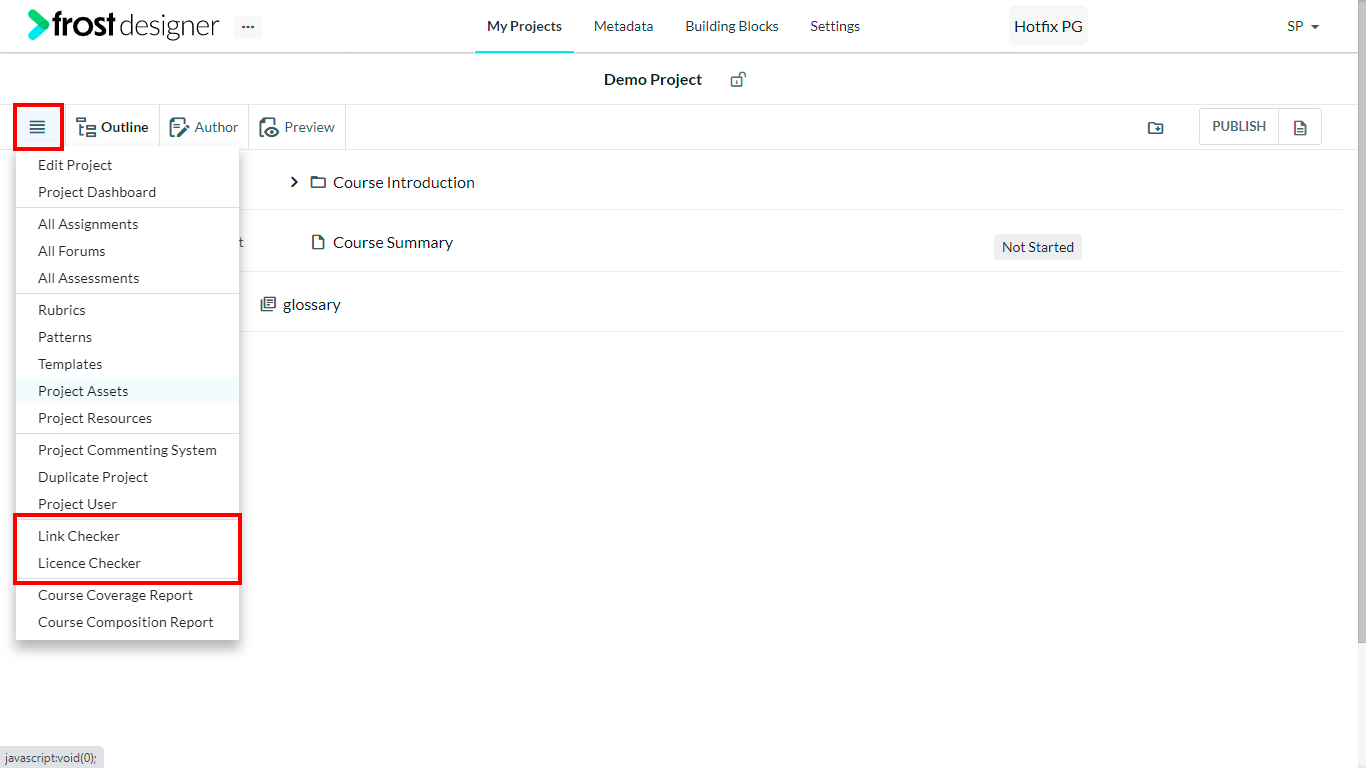Screen dimensions: 1366x768
Task: Click the Not Started status badge
Action: point(1038,247)
